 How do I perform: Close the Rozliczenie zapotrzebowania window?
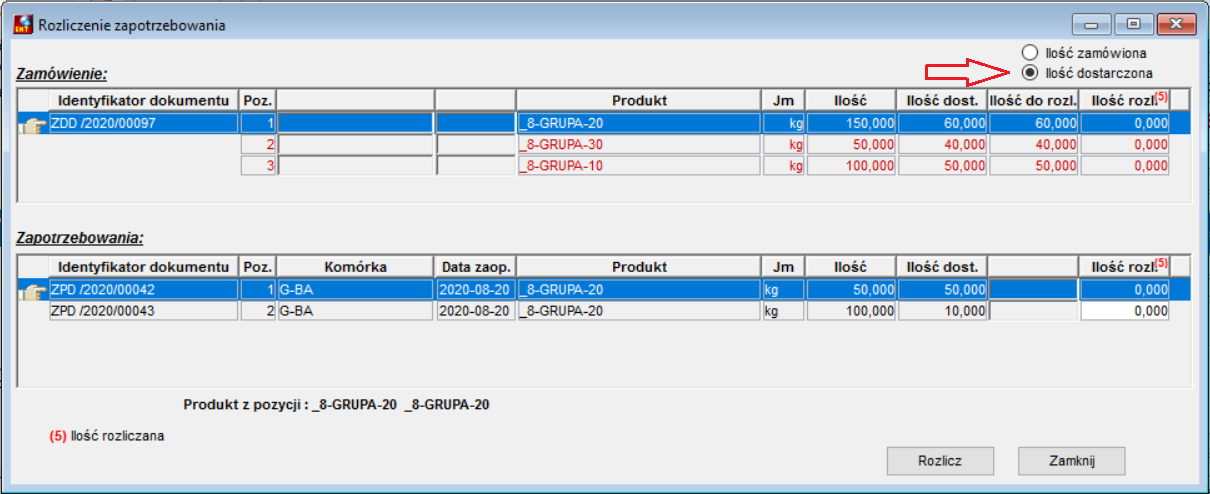1176,23
